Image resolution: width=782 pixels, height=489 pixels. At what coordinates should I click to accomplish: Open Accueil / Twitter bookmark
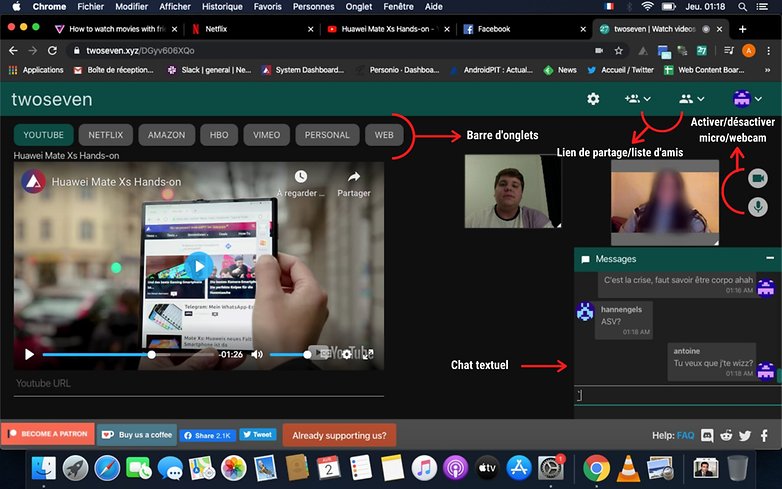tap(620, 70)
